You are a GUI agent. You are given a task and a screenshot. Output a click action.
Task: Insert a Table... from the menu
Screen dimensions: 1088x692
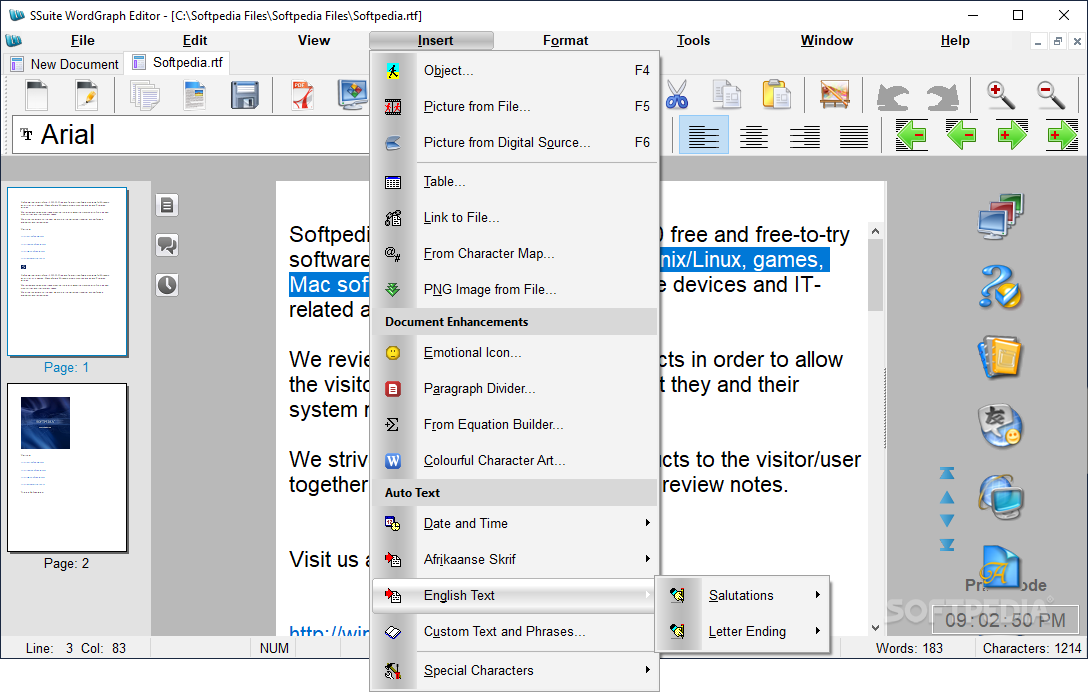click(x=515, y=181)
